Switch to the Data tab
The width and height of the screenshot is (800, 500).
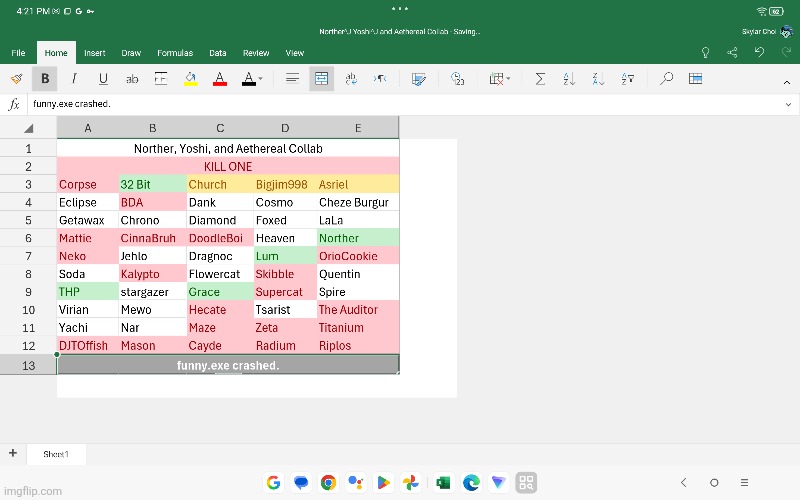(x=218, y=53)
